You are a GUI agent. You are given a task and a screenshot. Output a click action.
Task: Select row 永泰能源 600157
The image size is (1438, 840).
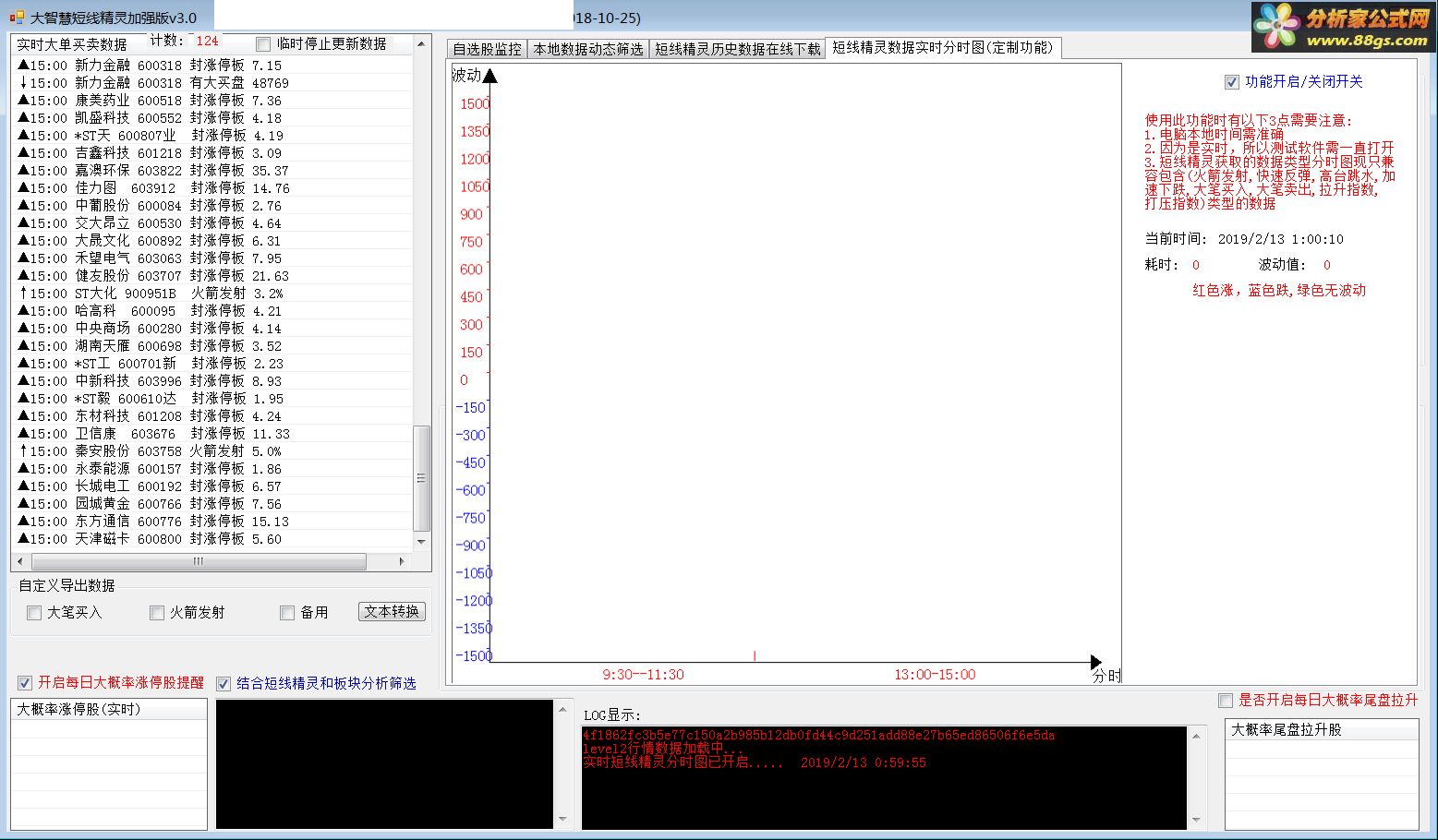(x=212, y=469)
